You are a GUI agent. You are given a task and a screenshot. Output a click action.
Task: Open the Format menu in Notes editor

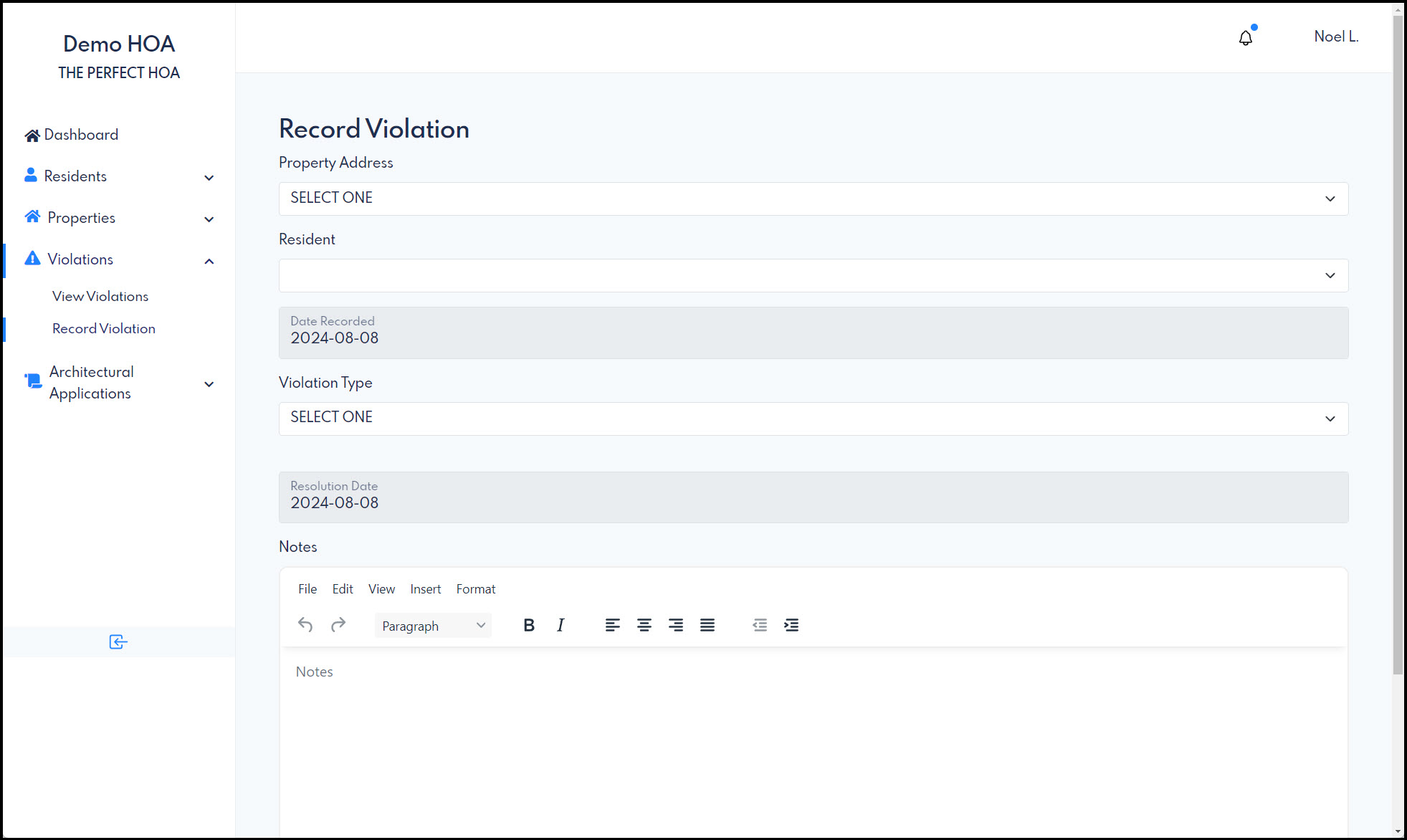point(475,588)
